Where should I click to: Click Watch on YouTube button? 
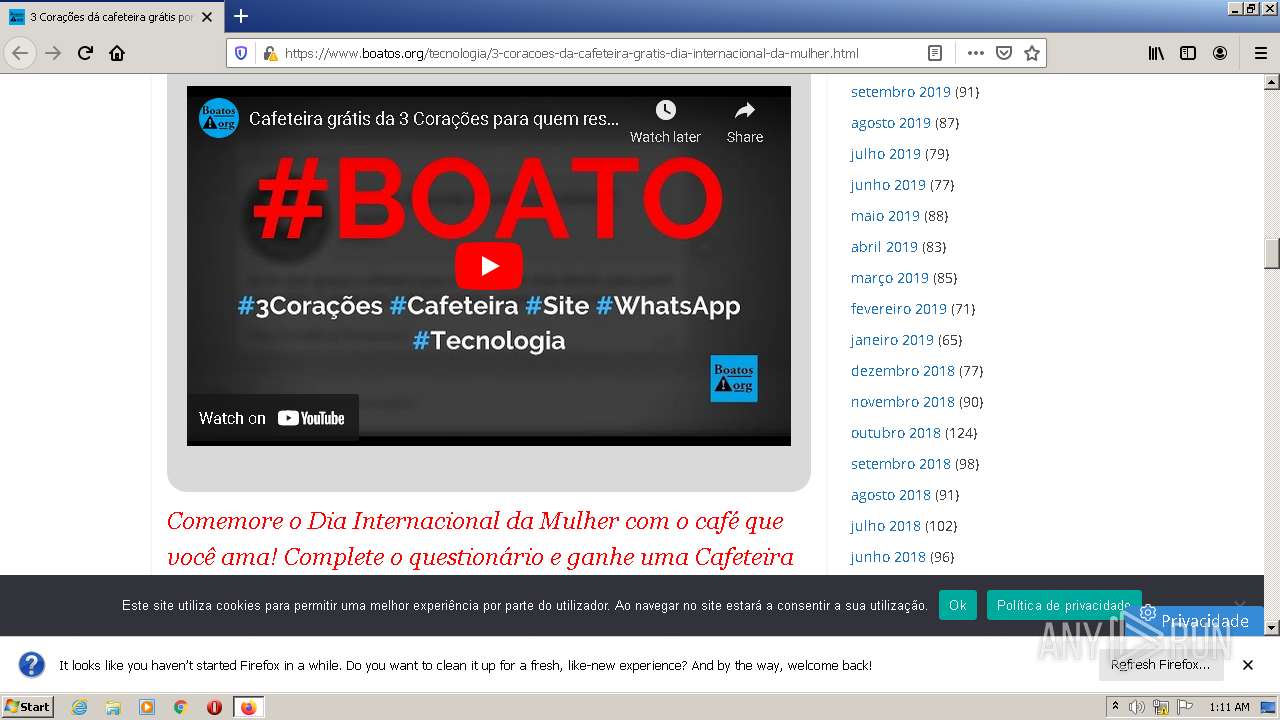272,418
